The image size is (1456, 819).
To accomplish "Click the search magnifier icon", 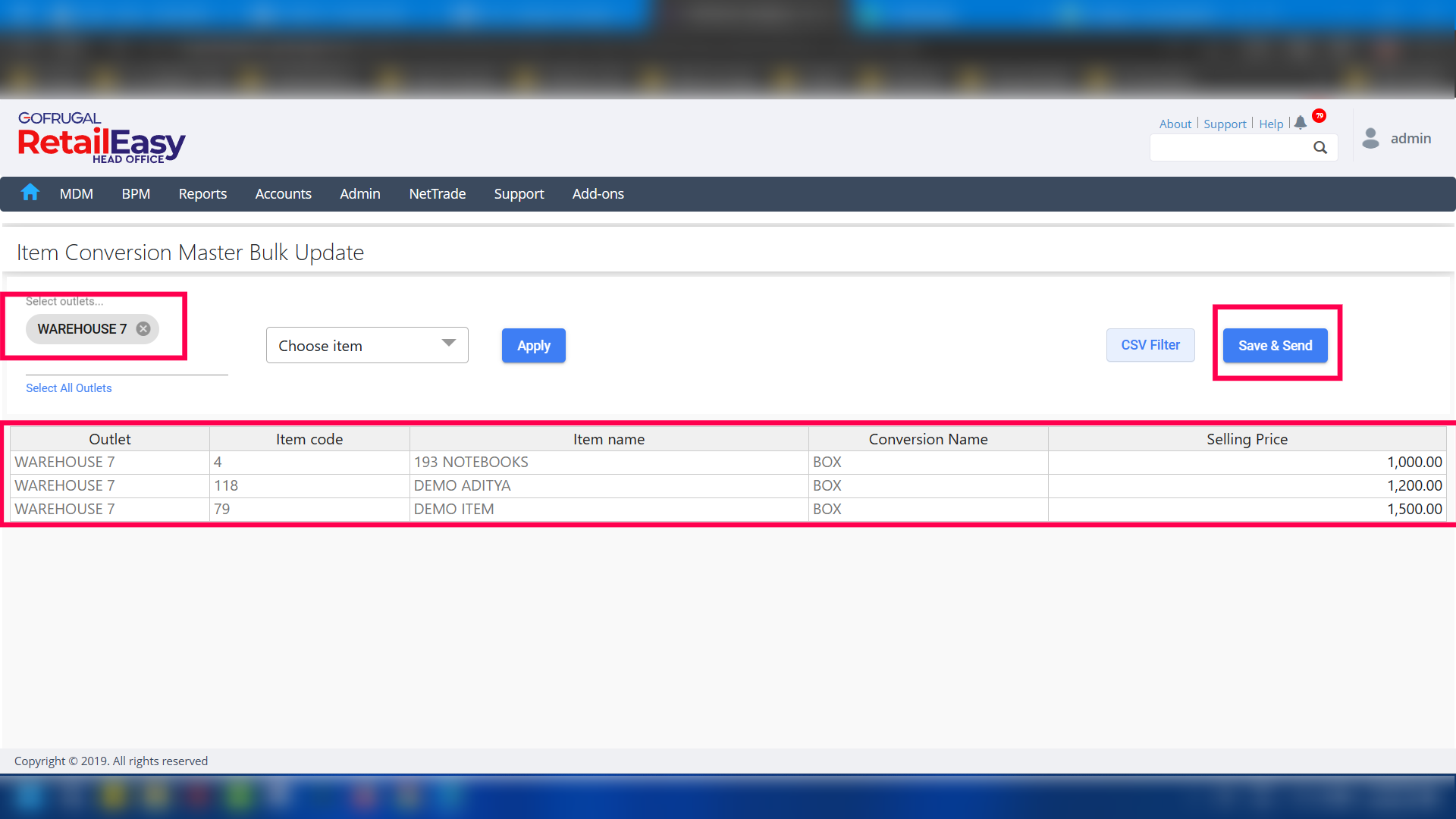I will point(1320,148).
